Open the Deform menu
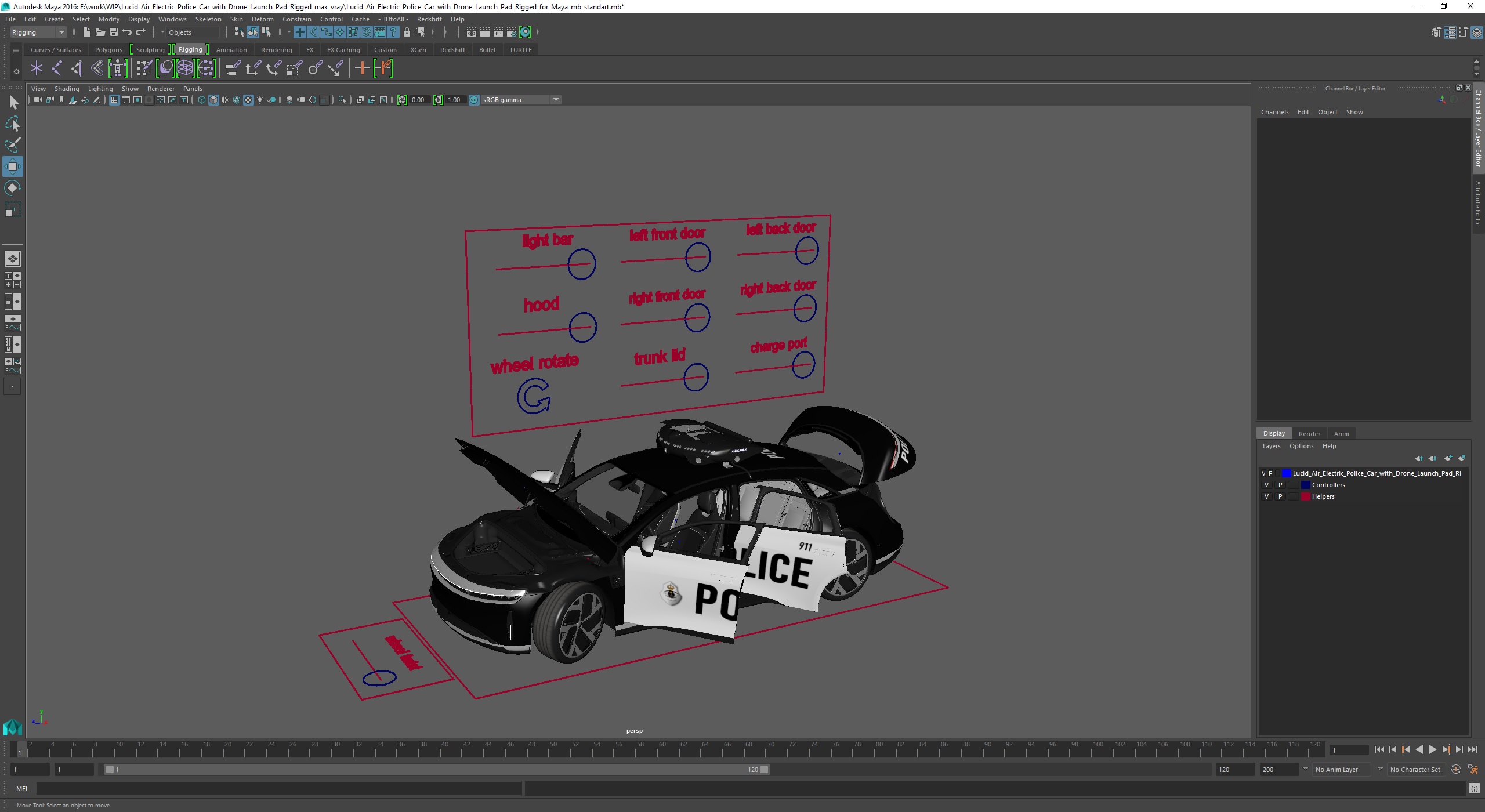Viewport: 1485px width, 812px height. pyautogui.click(x=262, y=19)
